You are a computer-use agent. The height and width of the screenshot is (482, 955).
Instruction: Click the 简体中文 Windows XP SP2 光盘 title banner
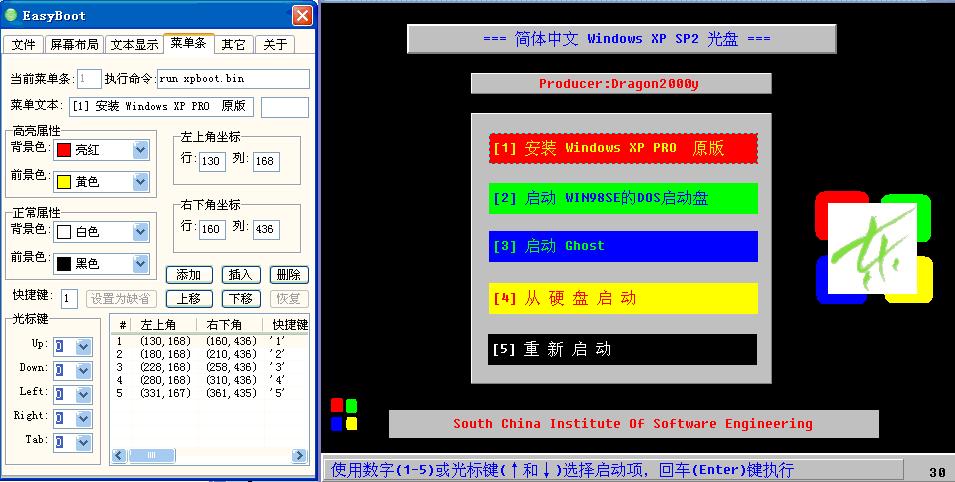click(x=622, y=39)
